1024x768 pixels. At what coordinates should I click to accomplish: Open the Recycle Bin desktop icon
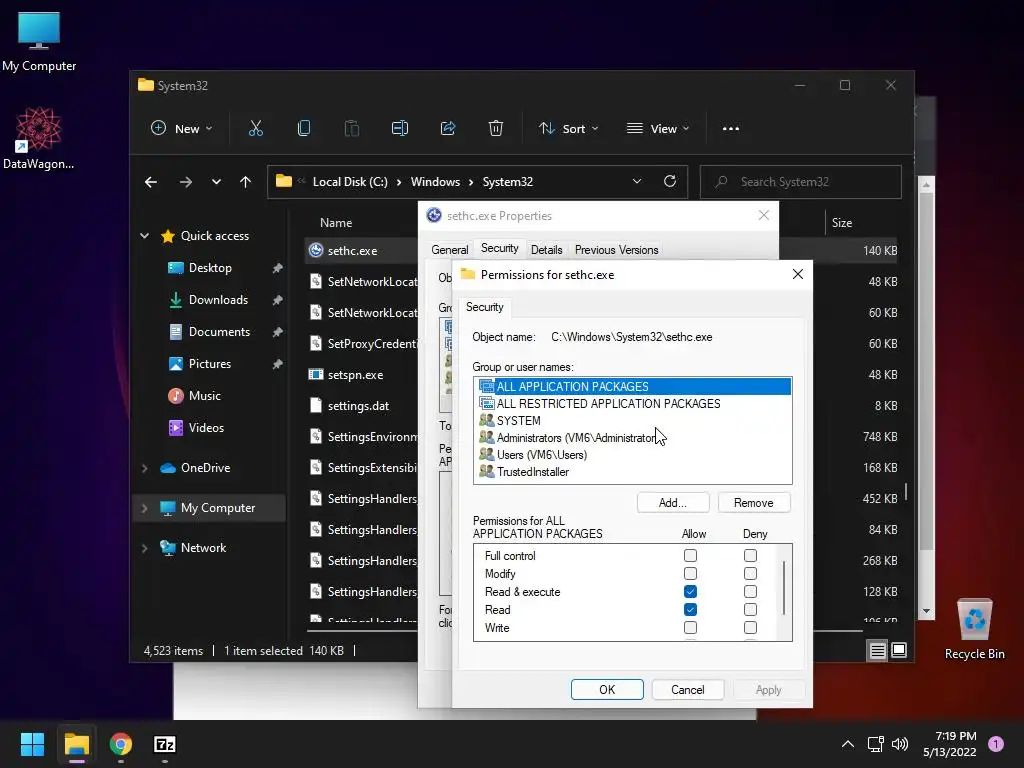pyautogui.click(x=974, y=629)
